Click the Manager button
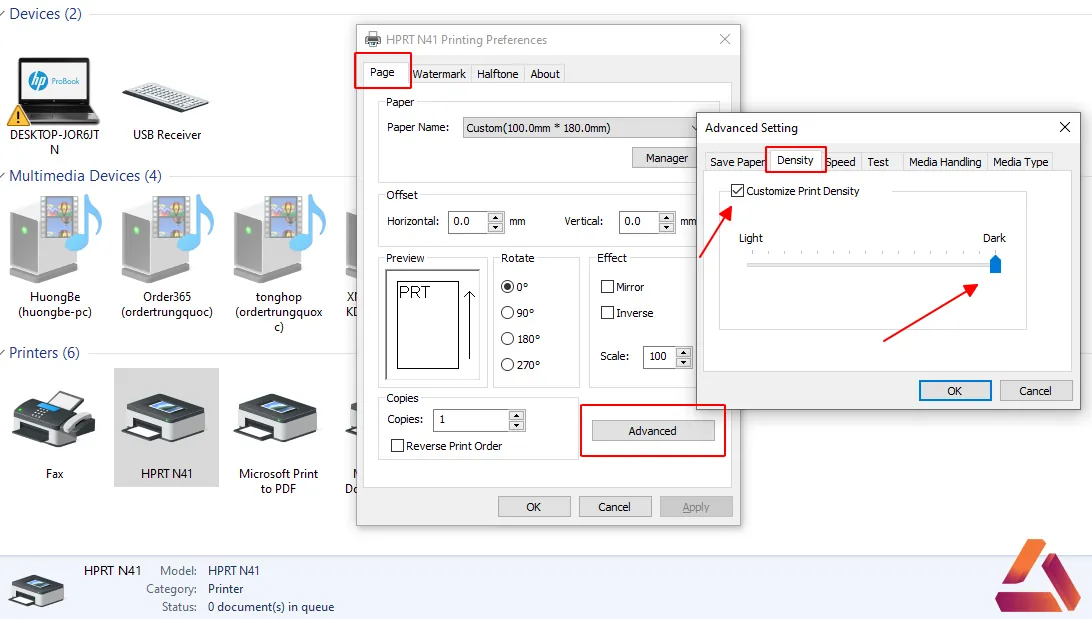The image size is (1092, 619). 666,158
